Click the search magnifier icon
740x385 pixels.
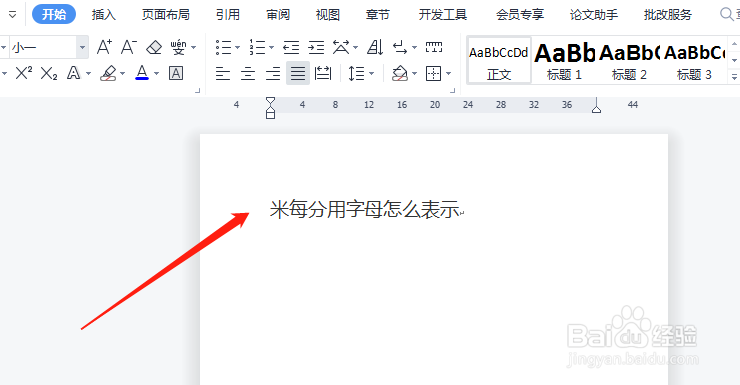(x=726, y=14)
